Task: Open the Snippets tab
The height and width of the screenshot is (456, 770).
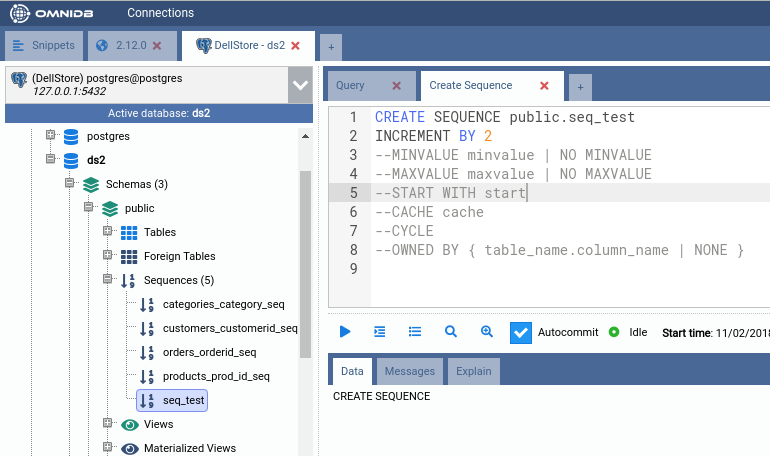Action: 44,46
